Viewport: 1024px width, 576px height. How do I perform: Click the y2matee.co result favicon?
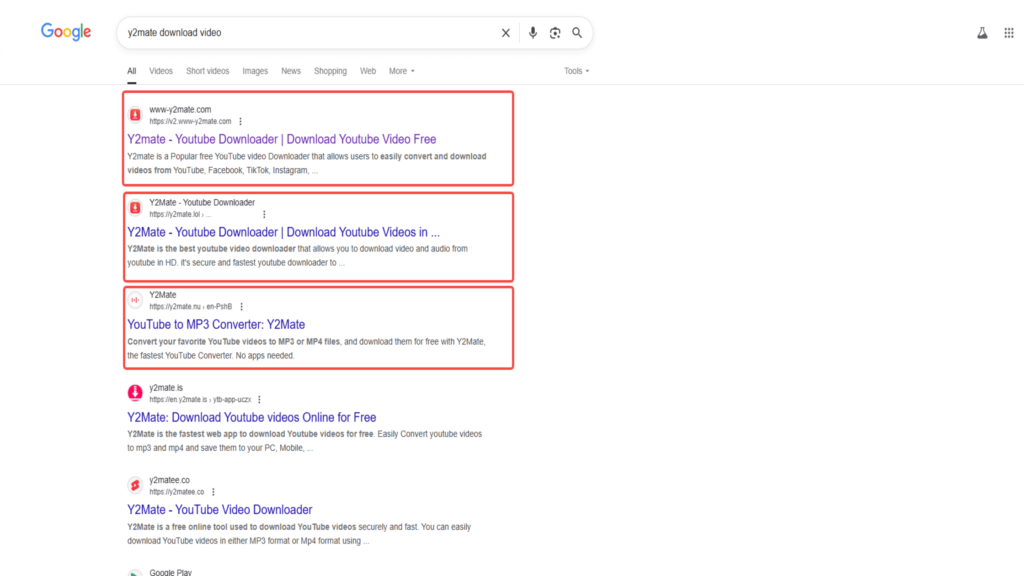[x=135, y=486]
